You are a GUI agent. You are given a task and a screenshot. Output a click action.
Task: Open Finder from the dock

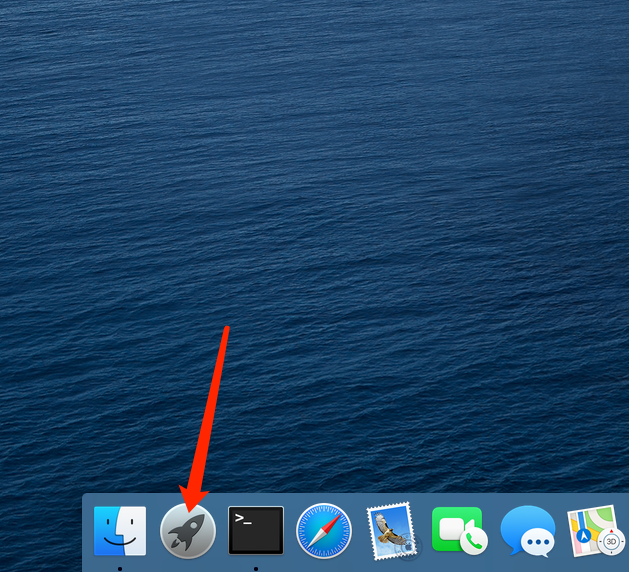coord(120,530)
